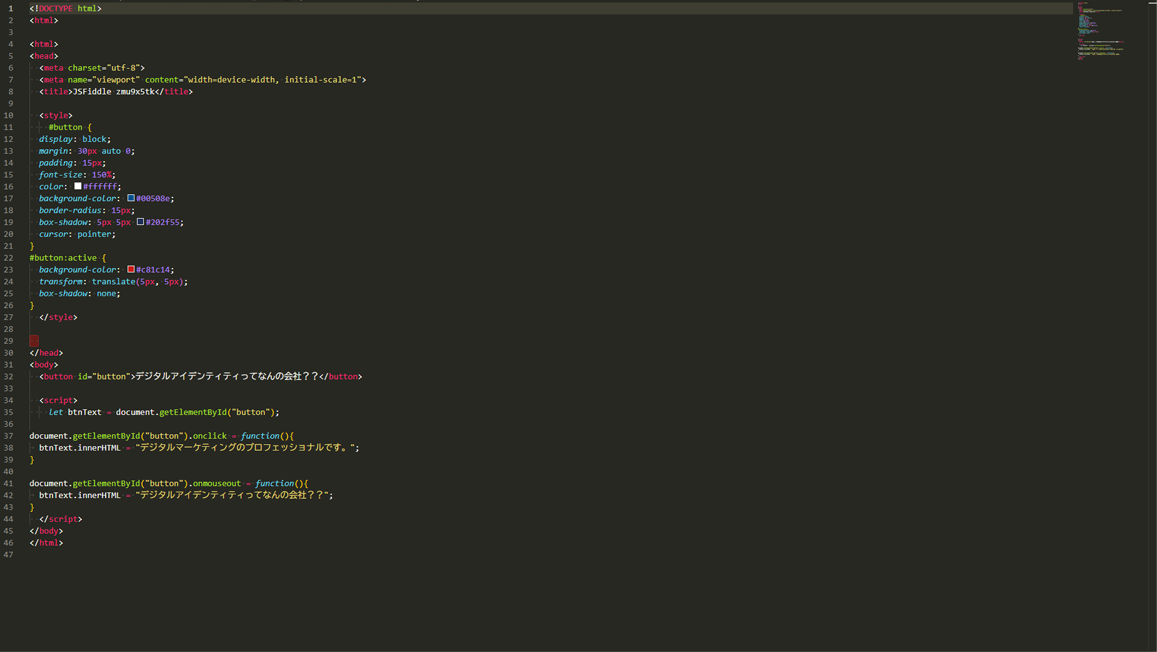
Task: Click the hex value "#ffffff"
Action: point(100,187)
